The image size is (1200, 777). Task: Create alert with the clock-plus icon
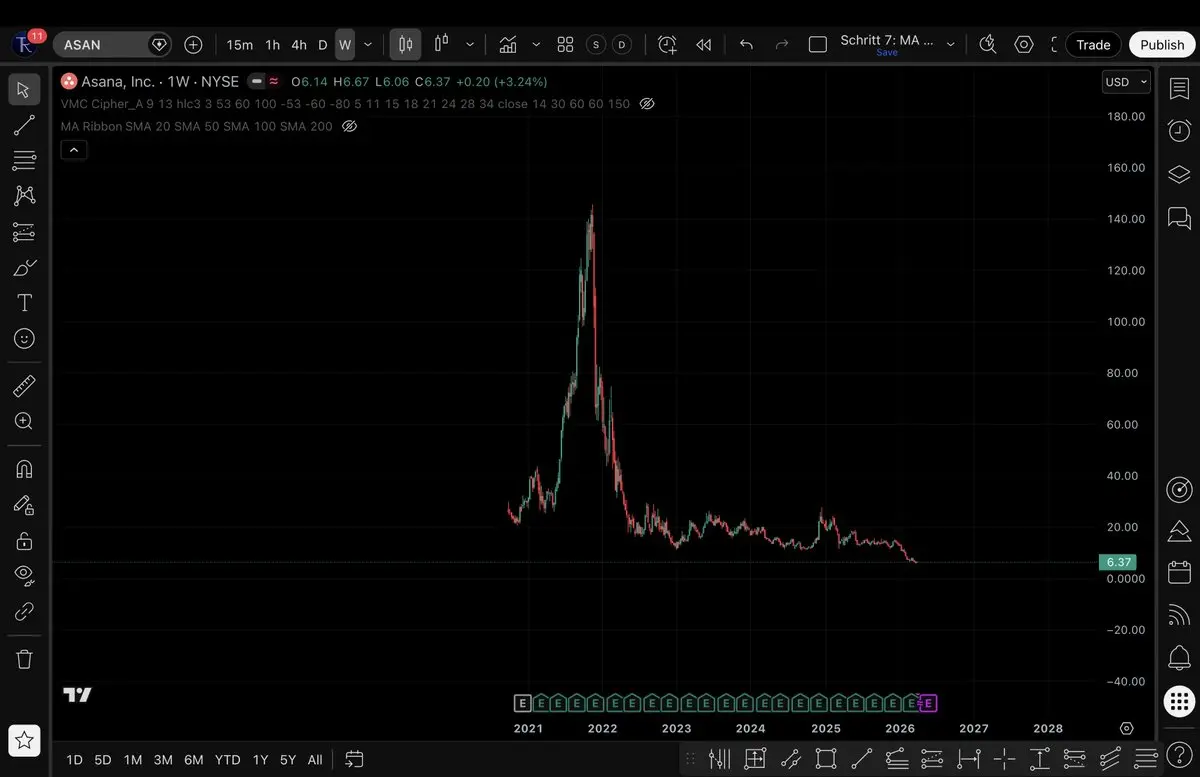pos(667,45)
